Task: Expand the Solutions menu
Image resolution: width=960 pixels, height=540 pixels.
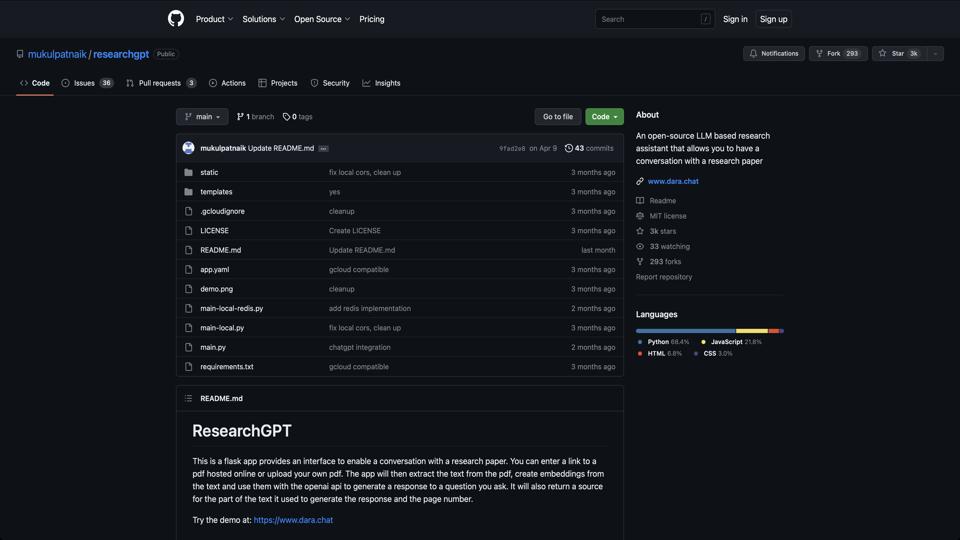Action: (263, 19)
